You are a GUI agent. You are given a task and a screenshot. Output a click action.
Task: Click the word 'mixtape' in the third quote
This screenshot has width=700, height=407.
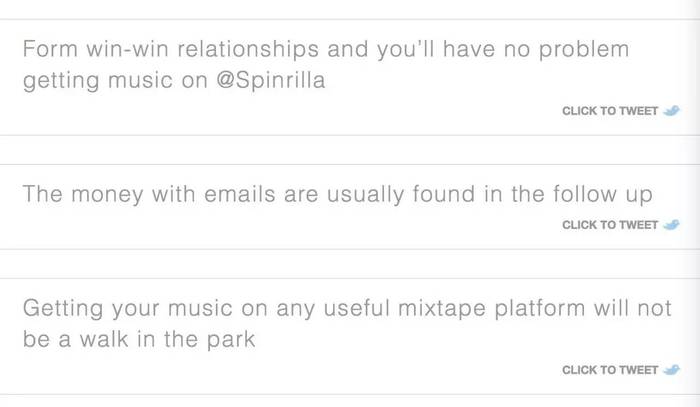click(442, 309)
